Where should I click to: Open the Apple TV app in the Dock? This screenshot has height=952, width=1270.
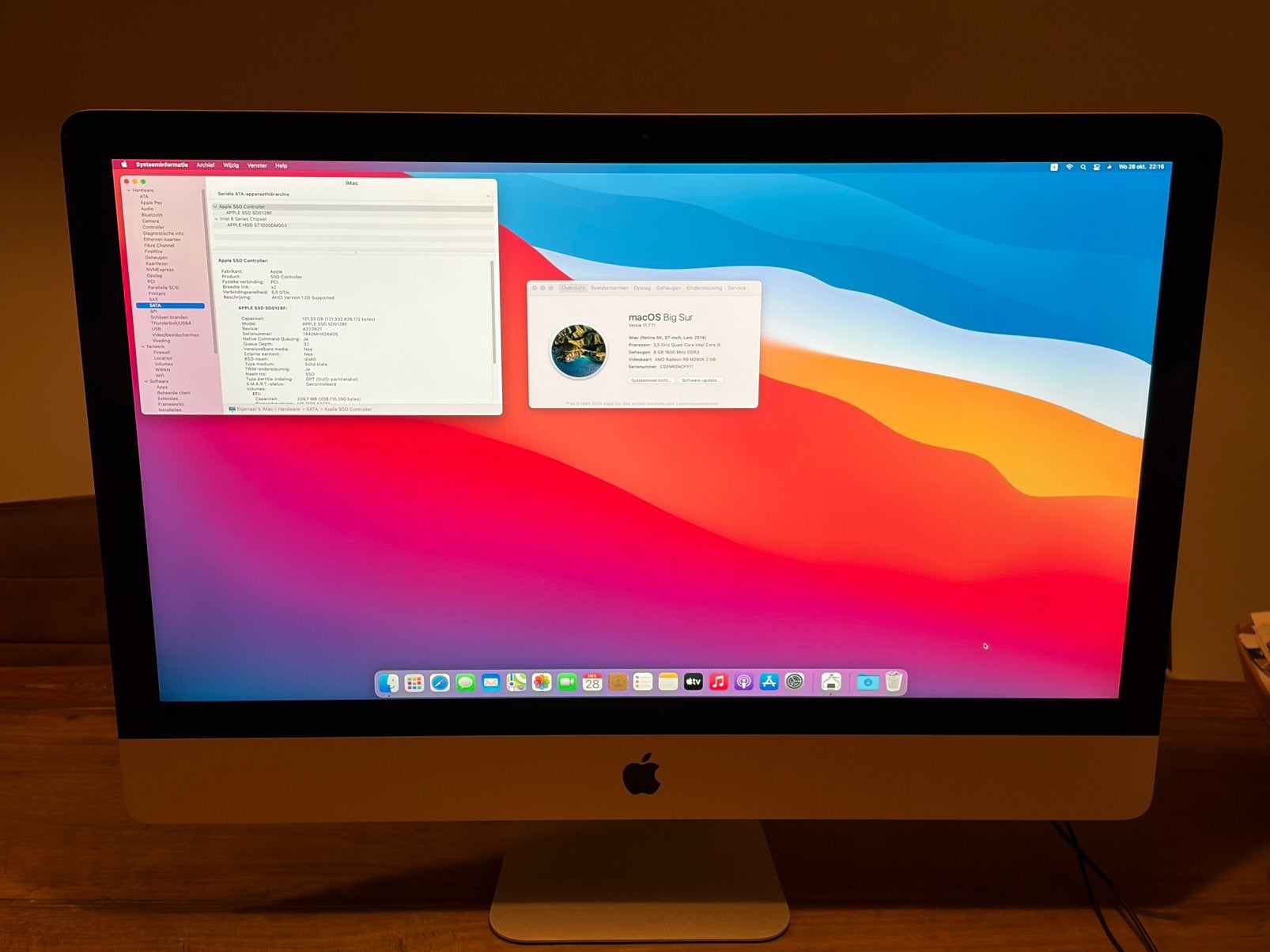[x=693, y=682]
